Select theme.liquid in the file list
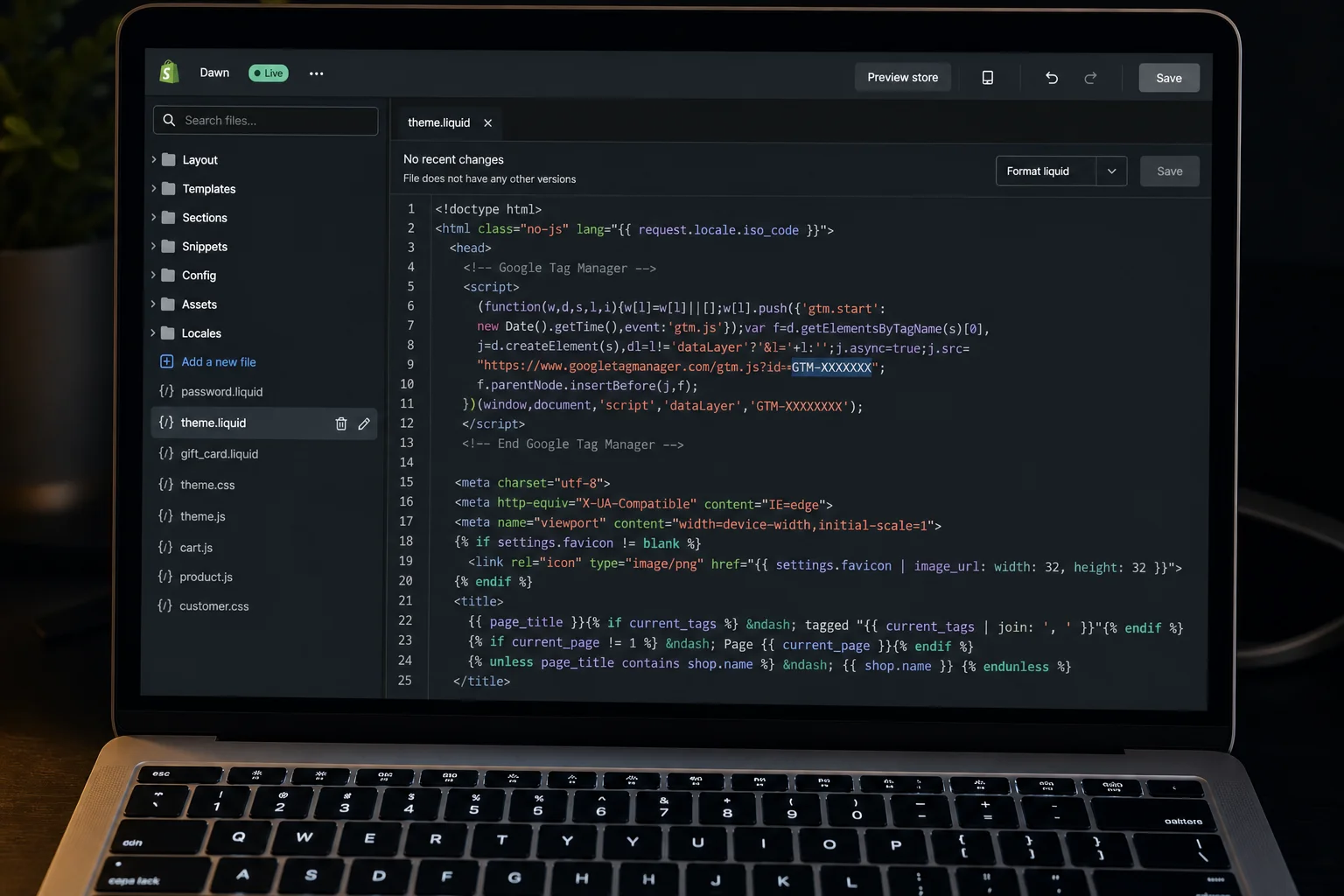The width and height of the screenshot is (1344, 896). click(264, 423)
